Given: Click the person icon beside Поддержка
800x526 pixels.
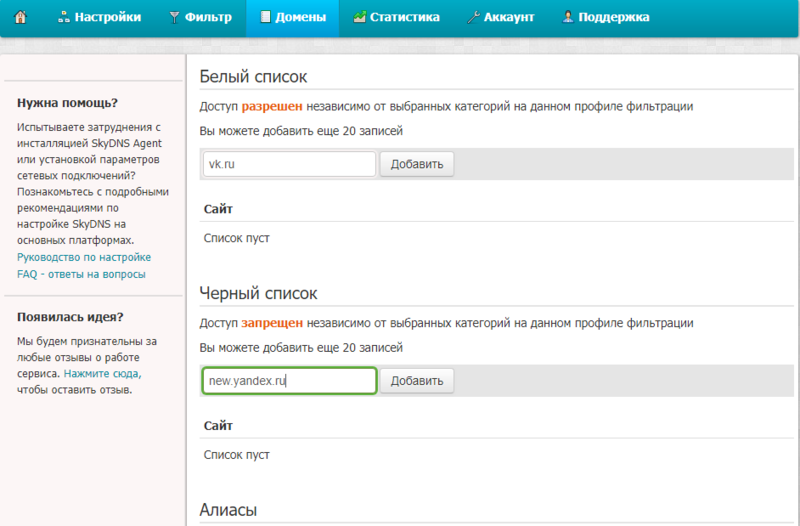Looking at the screenshot, I should pos(568,17).
